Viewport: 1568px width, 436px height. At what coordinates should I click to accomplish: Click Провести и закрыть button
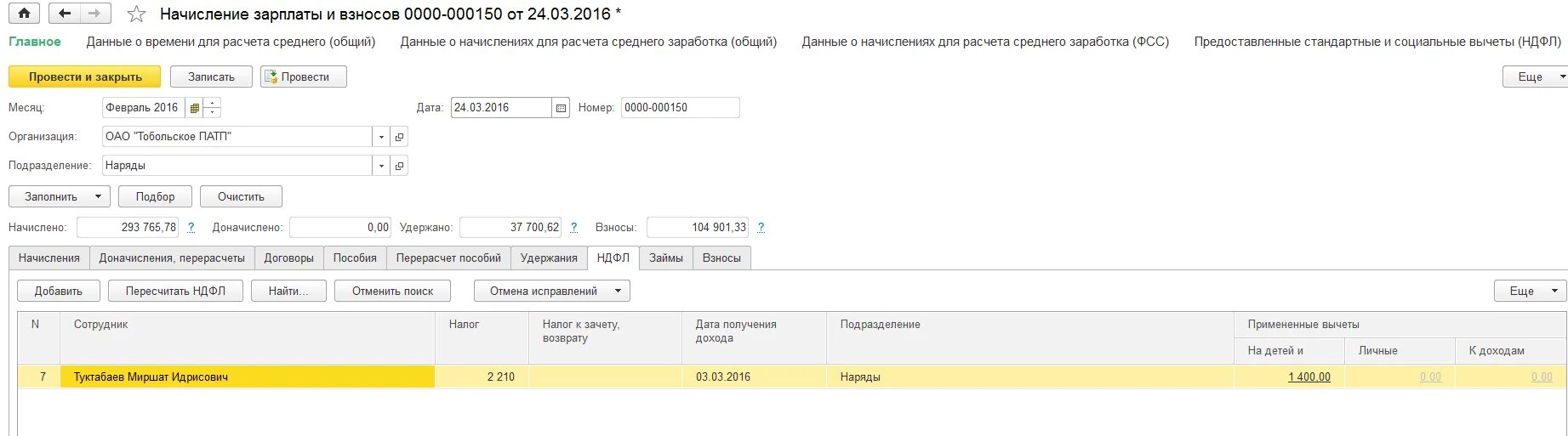(85, 76)
